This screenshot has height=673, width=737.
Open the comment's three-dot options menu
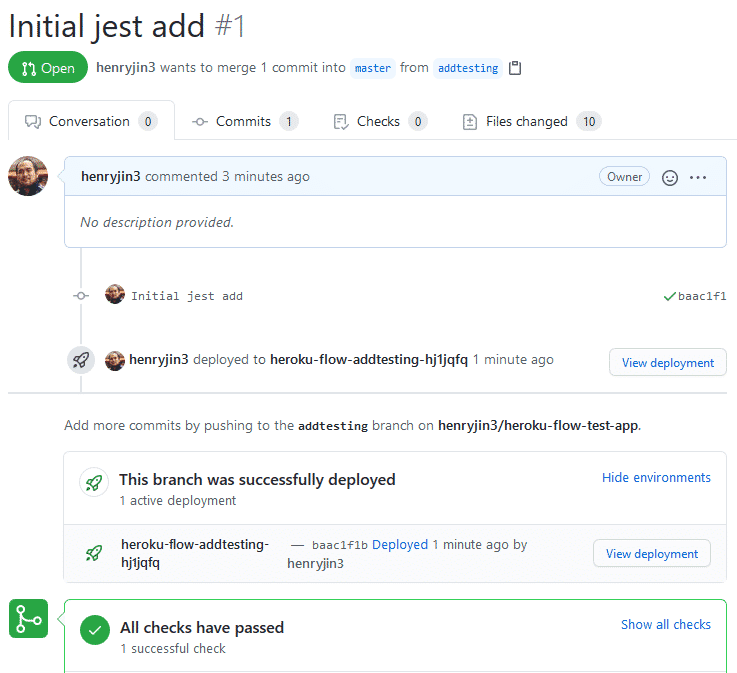pyautogui.click(x=698, y=178)
